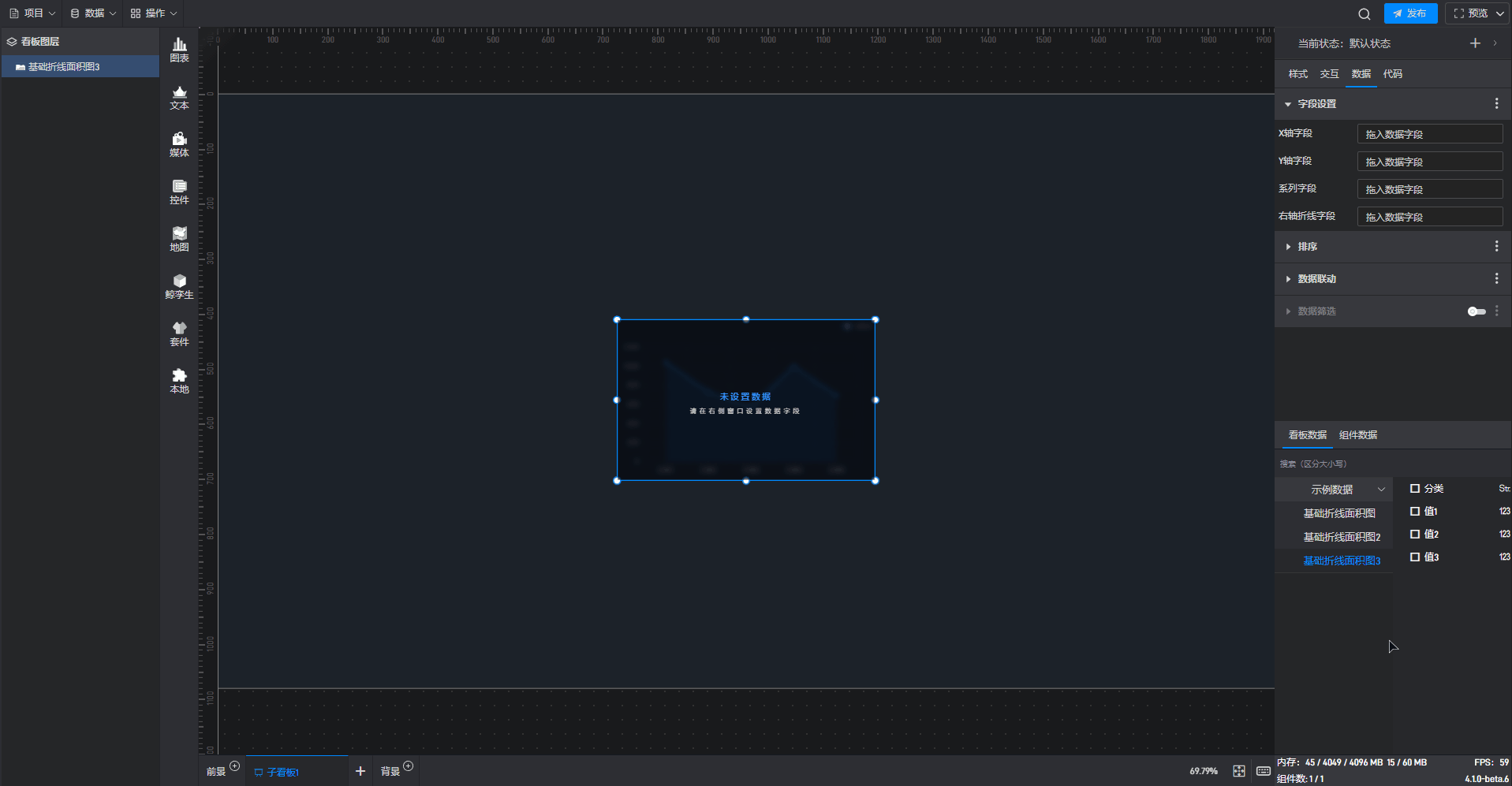Viewport: 1512px width, 786px height.
Task: Switch to the 样式 tab
Action: (x=1298, y=74)
